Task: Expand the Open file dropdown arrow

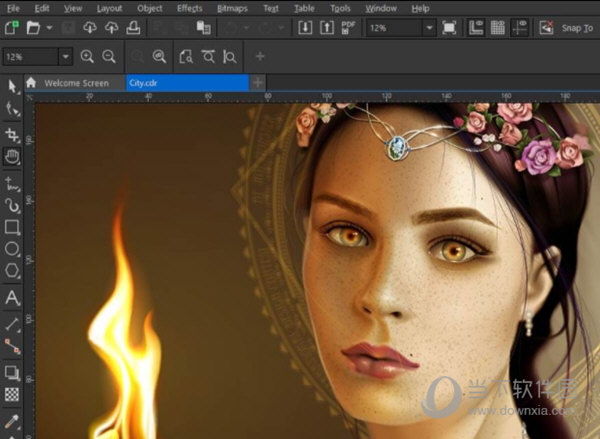Action: (49, 27)
